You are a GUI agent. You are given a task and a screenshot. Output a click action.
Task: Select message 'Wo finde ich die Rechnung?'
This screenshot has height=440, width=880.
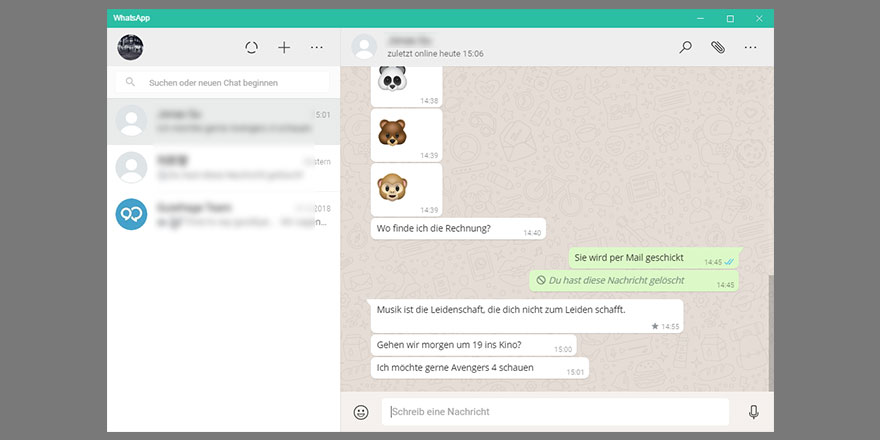[458, 229]
